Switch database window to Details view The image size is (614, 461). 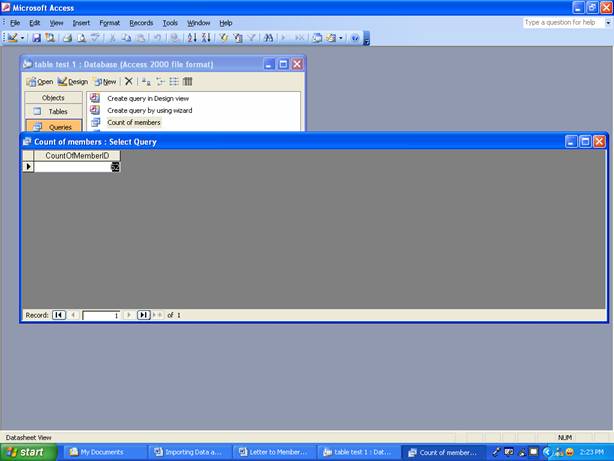point(188,81)
